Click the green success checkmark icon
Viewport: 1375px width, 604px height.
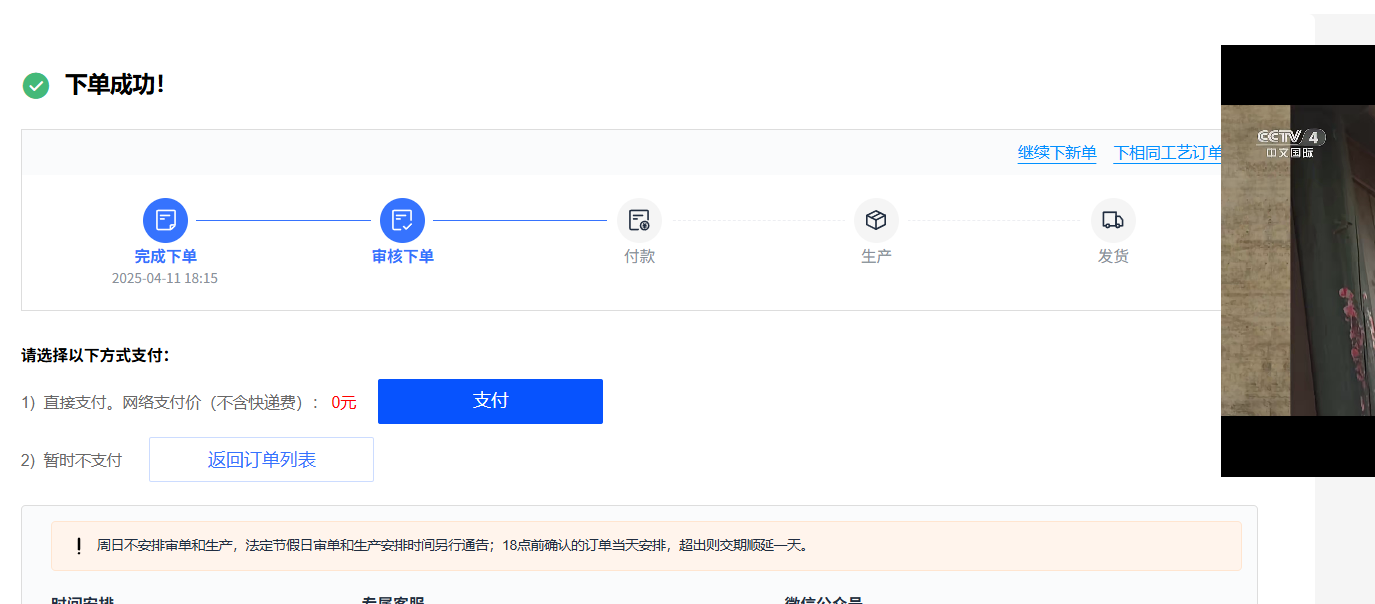click(x=36, y=86)
